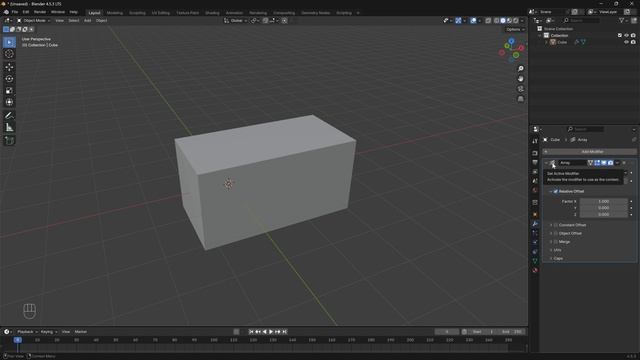The height and width of the screenshot is (360, 640).
Task: Hide the Cube in viewport via eye icon
Action: 627,42
